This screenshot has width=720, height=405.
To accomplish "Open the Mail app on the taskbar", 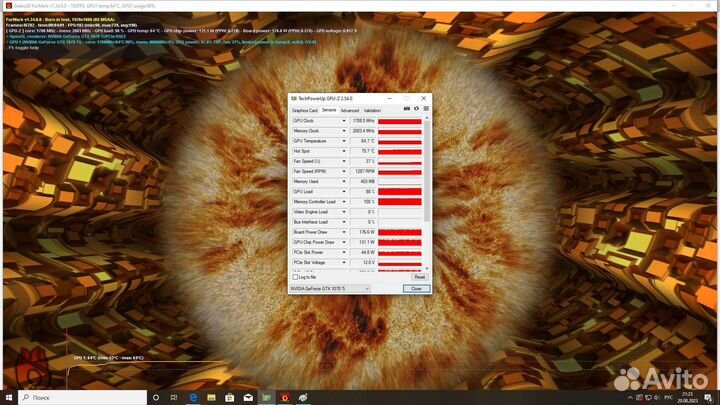I will click(248, 397).
